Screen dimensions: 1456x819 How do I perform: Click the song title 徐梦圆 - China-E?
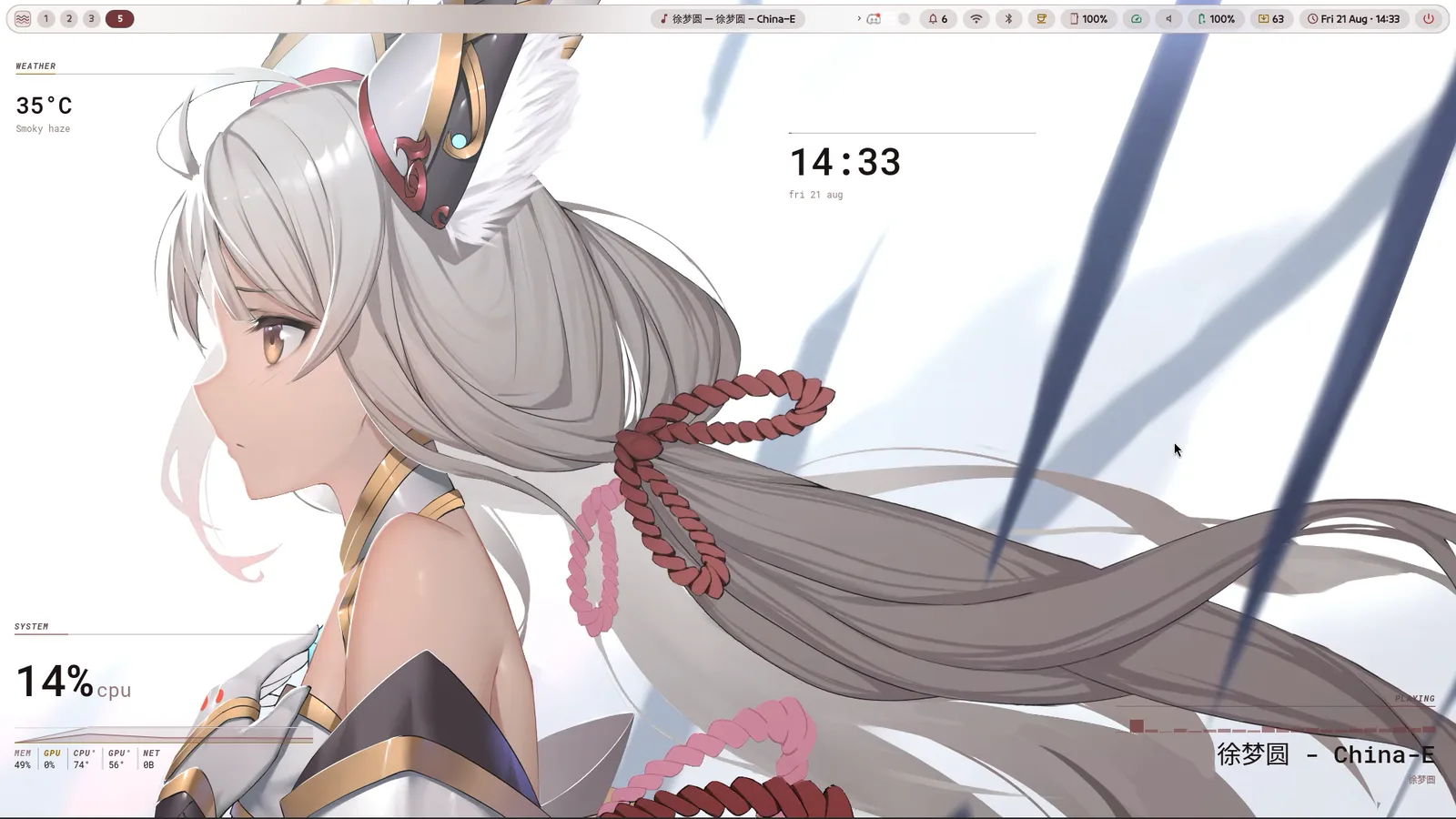point(1326,755)
